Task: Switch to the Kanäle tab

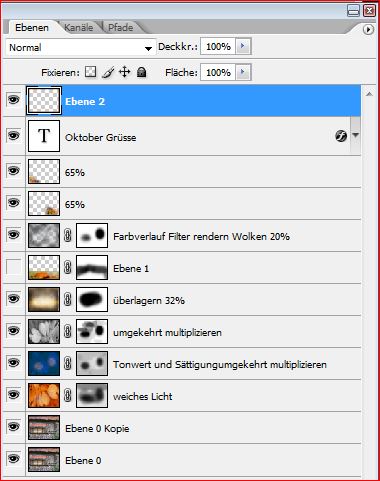Action: click(79, 28)
